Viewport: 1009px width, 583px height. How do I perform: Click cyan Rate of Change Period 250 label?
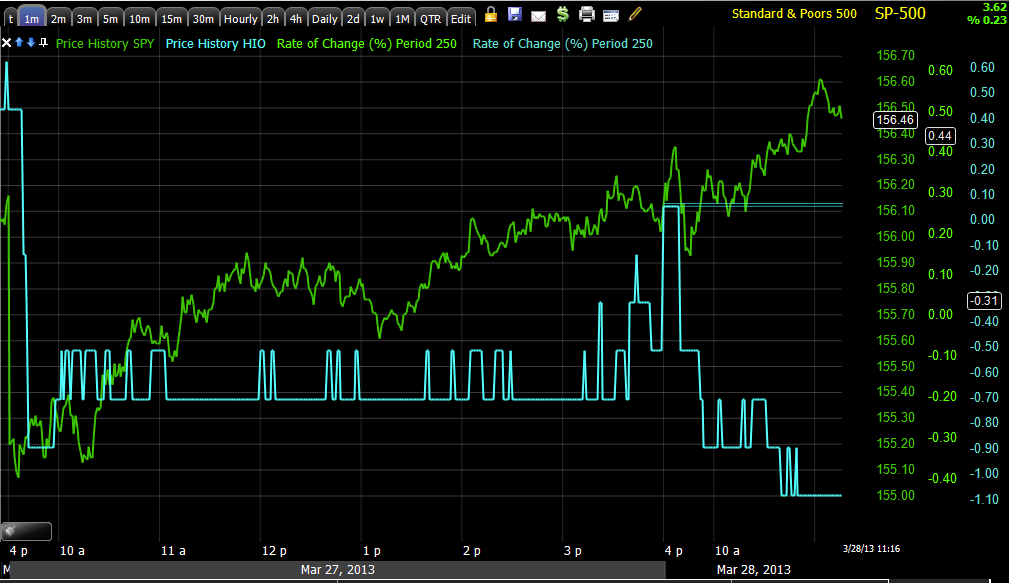(562, 44)
